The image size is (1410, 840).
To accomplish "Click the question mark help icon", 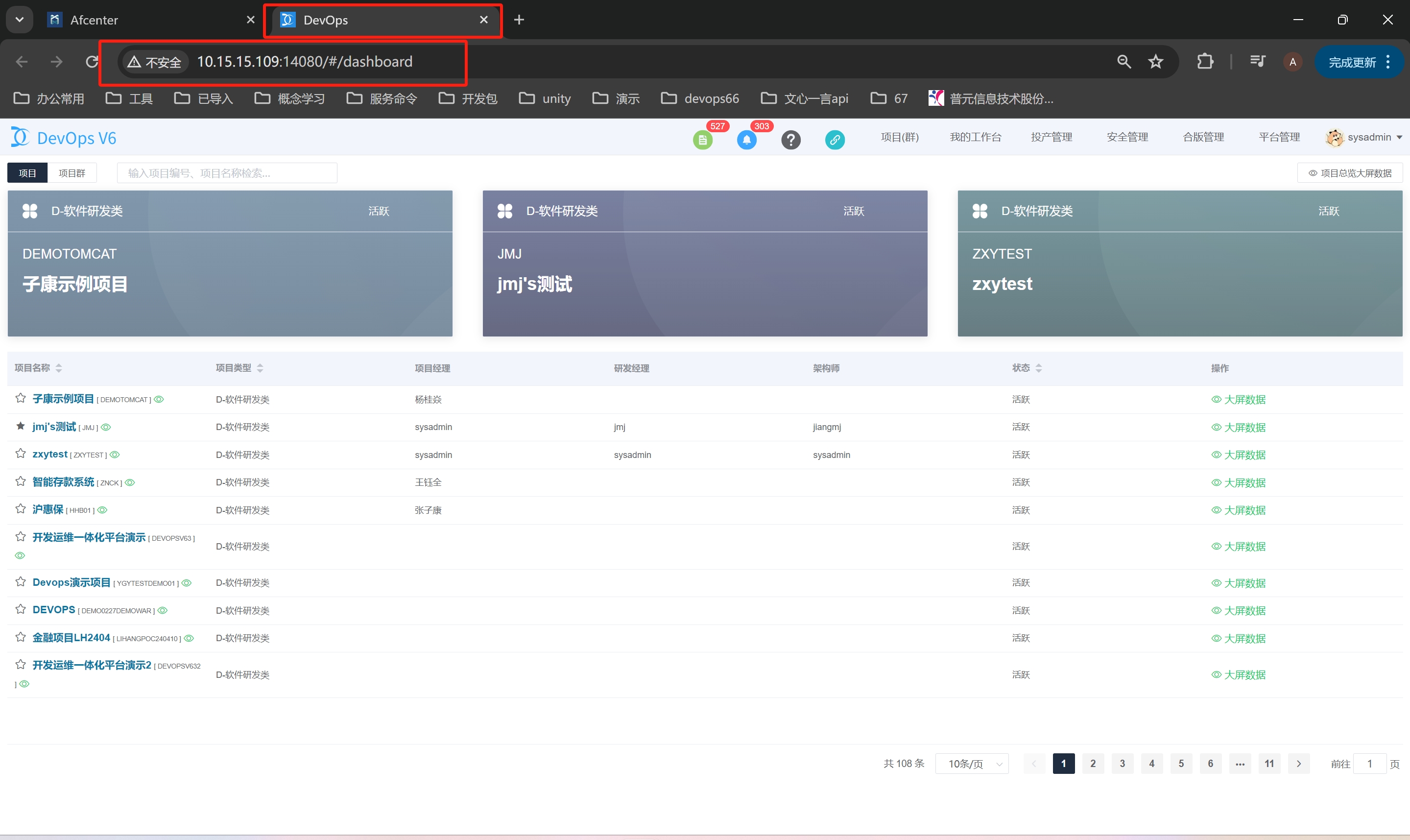I will (x=790, y=139).
